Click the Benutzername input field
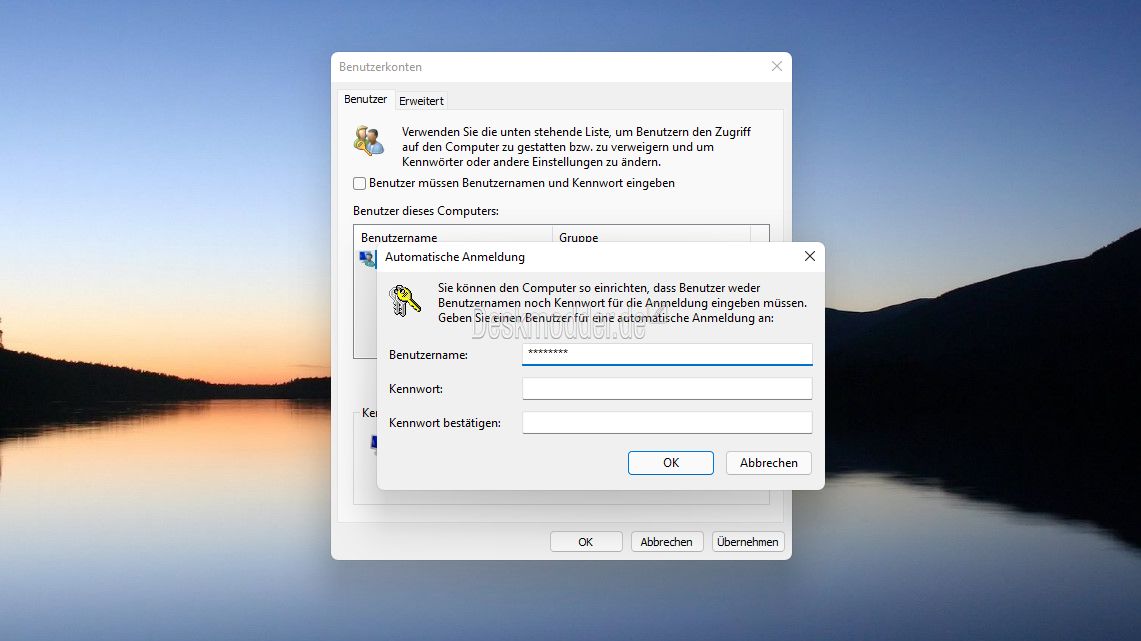This screenshot has width=1141, height=641. point(667,354)
